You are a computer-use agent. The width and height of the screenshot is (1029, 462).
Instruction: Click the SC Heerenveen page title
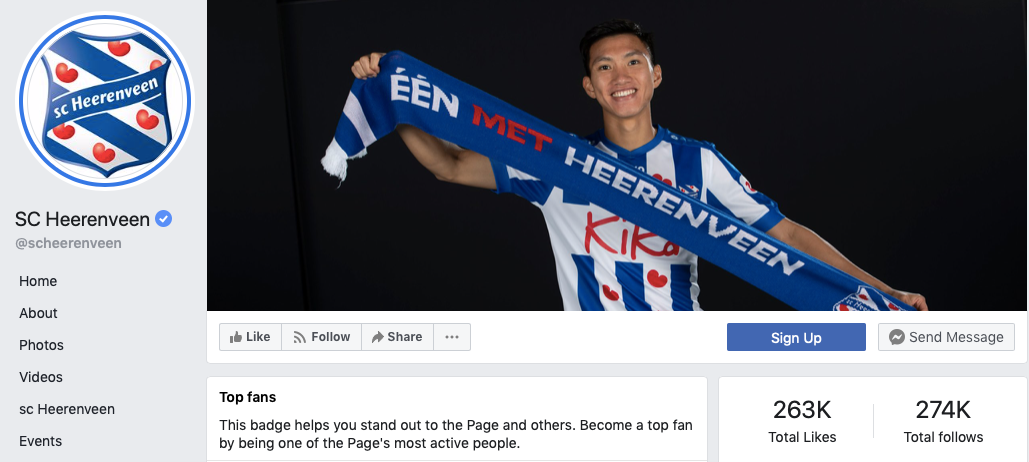(83, 219)
